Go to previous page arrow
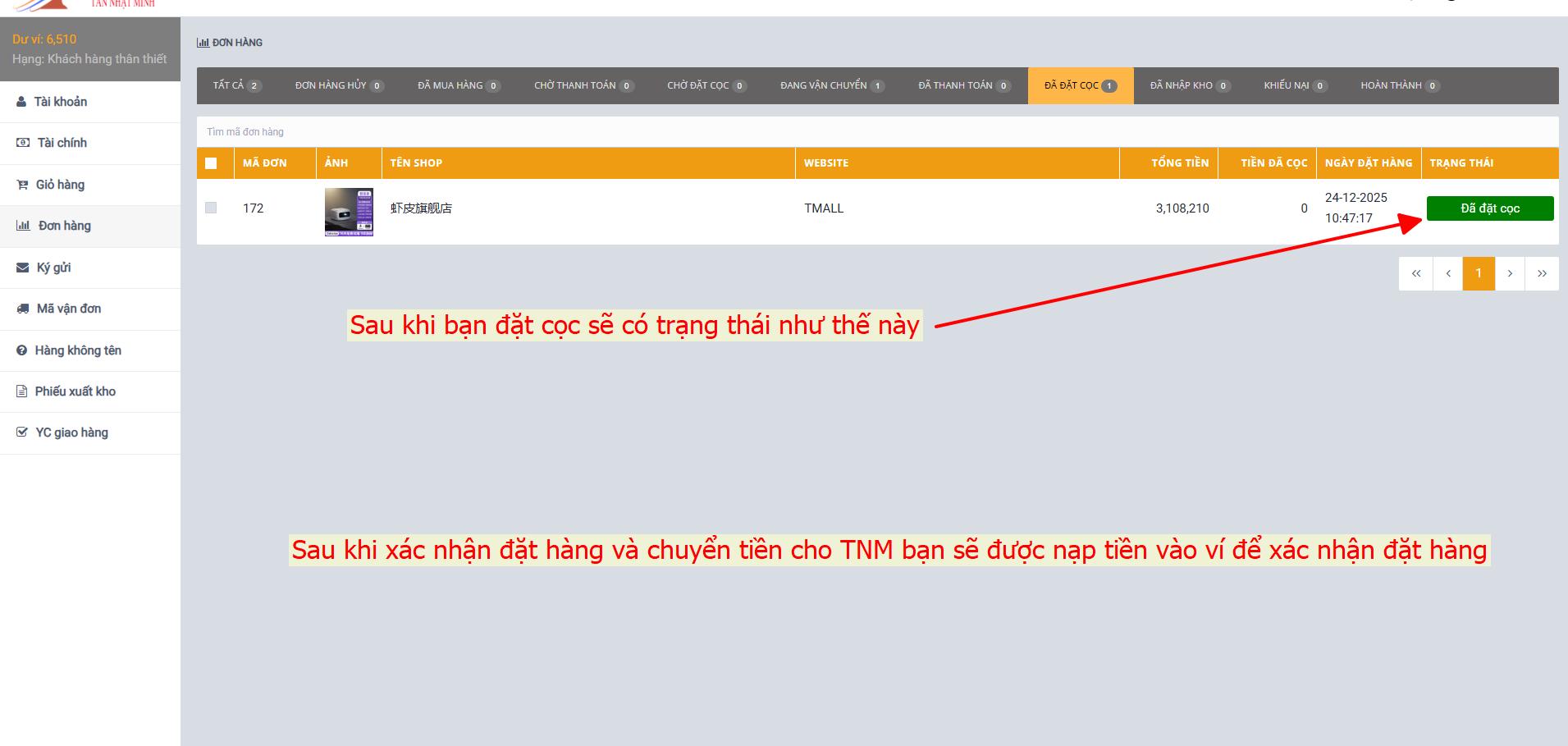1568x746 pixels. coord(1448,273)
